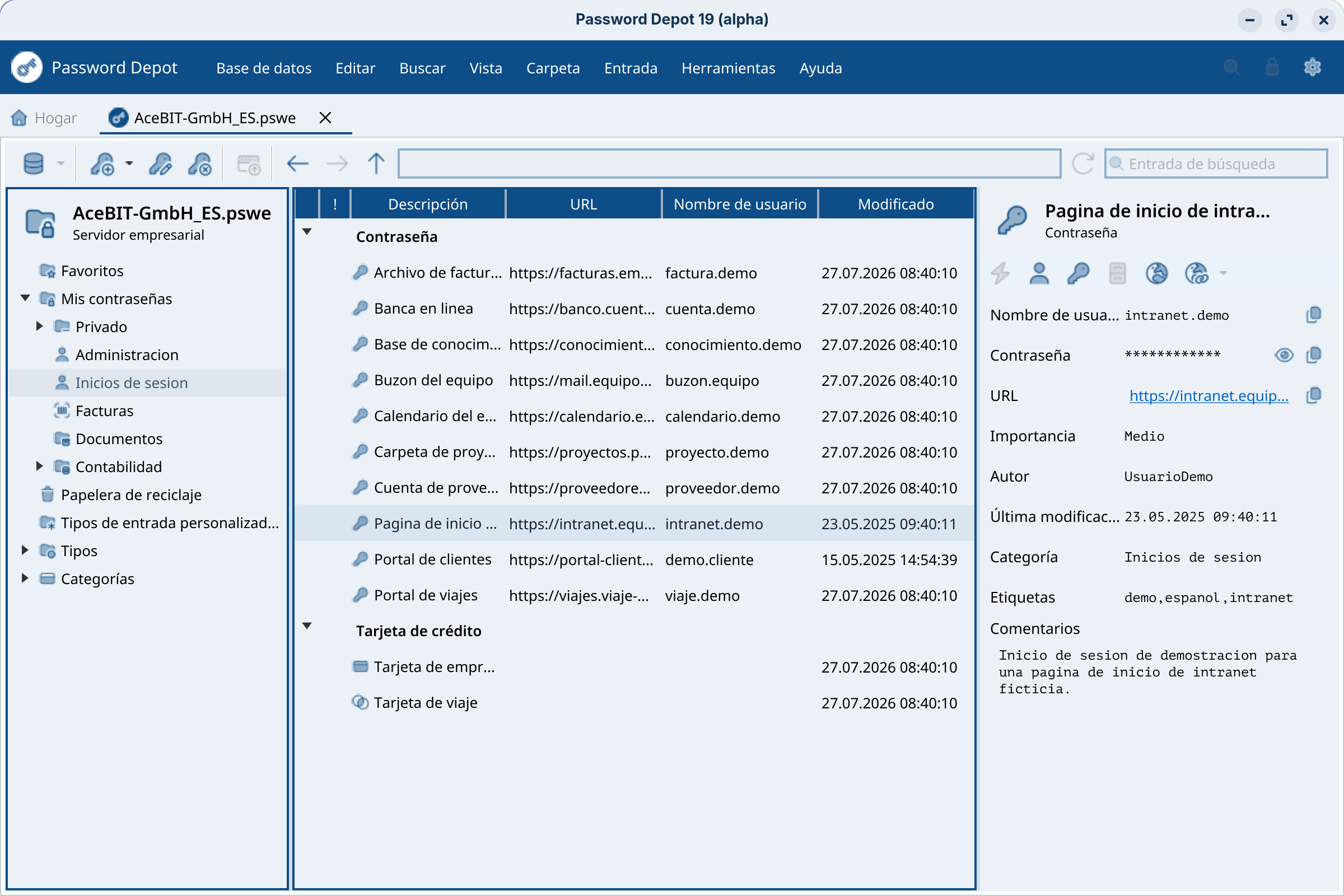Viewport: 1344px width, 896px height.
Task: Open the dropdown next to the globe-link icon
Action: coord(1224,273)
